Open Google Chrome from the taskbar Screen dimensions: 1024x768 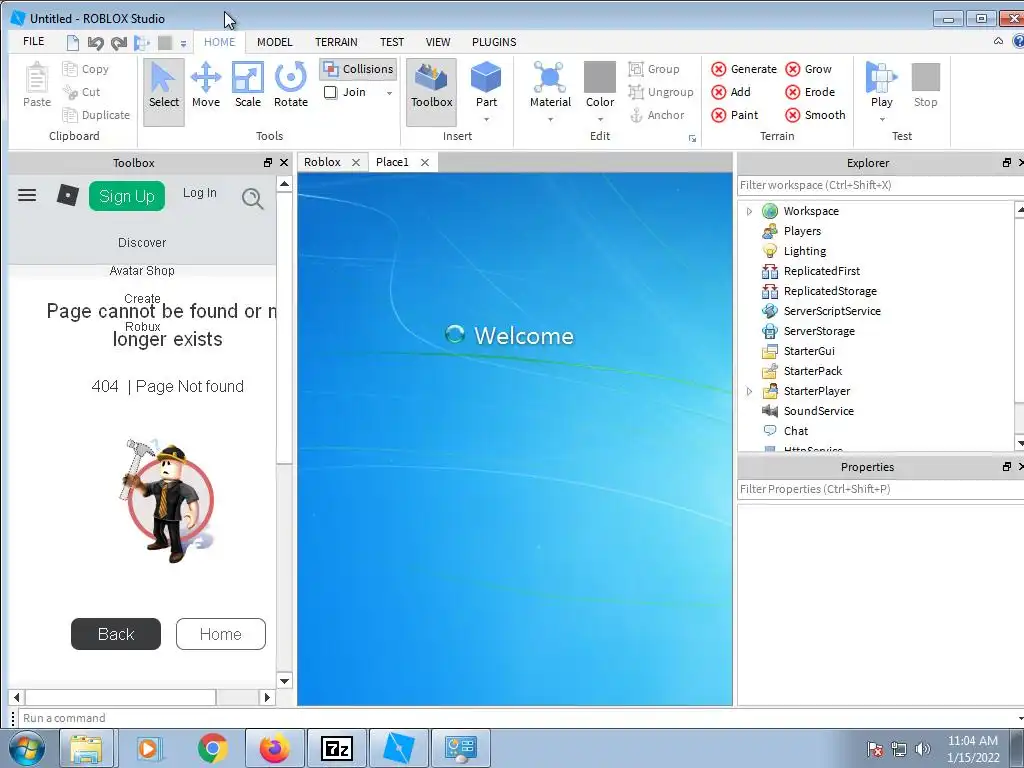click(x=212, y=748)
